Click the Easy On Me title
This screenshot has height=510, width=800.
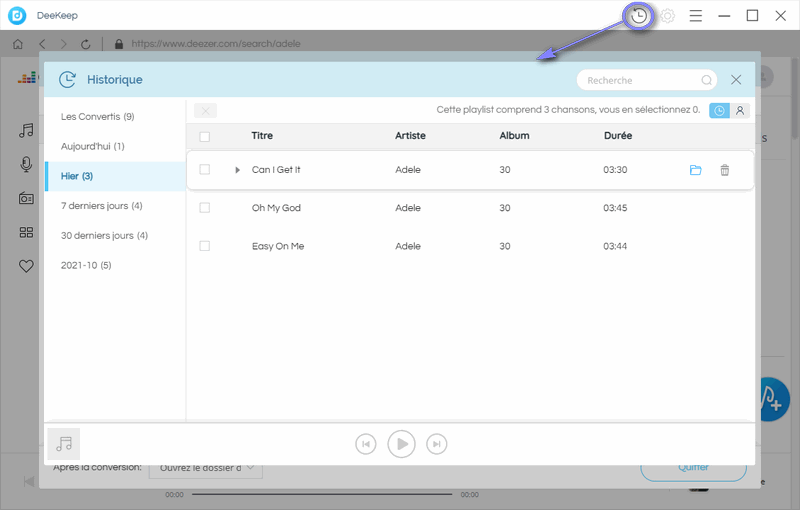point(278,246)
